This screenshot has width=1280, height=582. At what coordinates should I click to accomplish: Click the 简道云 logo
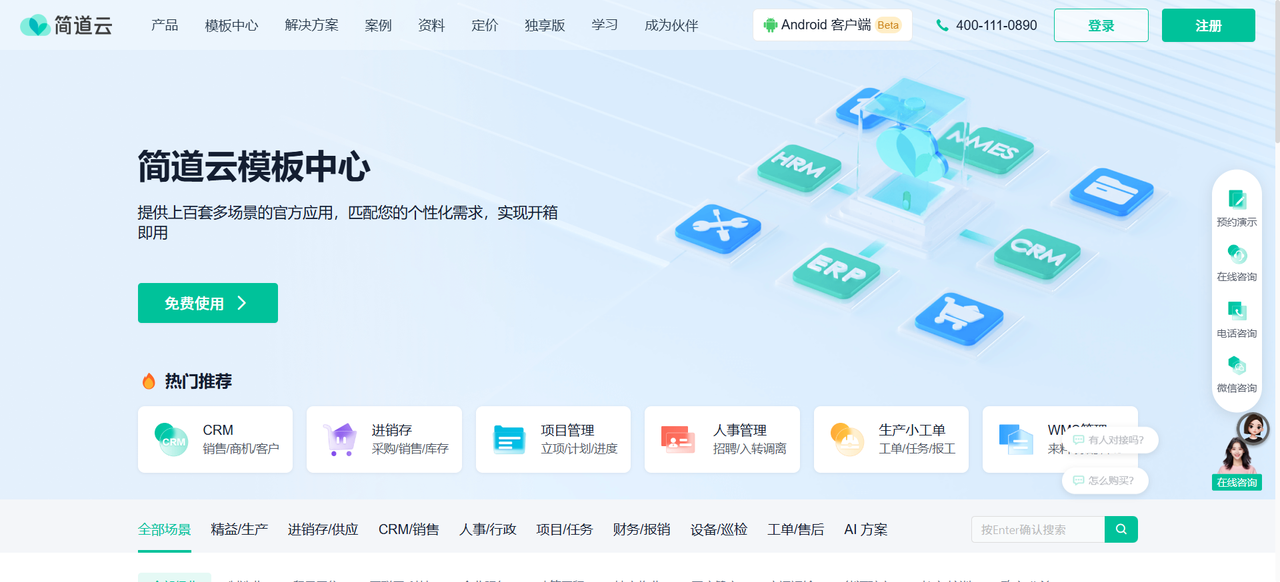point(66,25)
